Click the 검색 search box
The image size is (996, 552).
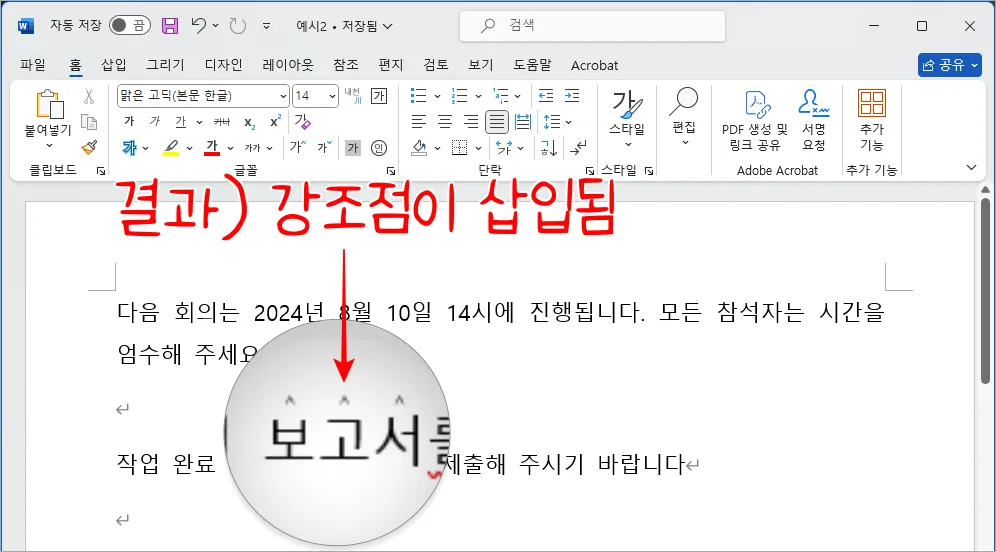pos(592,25)
